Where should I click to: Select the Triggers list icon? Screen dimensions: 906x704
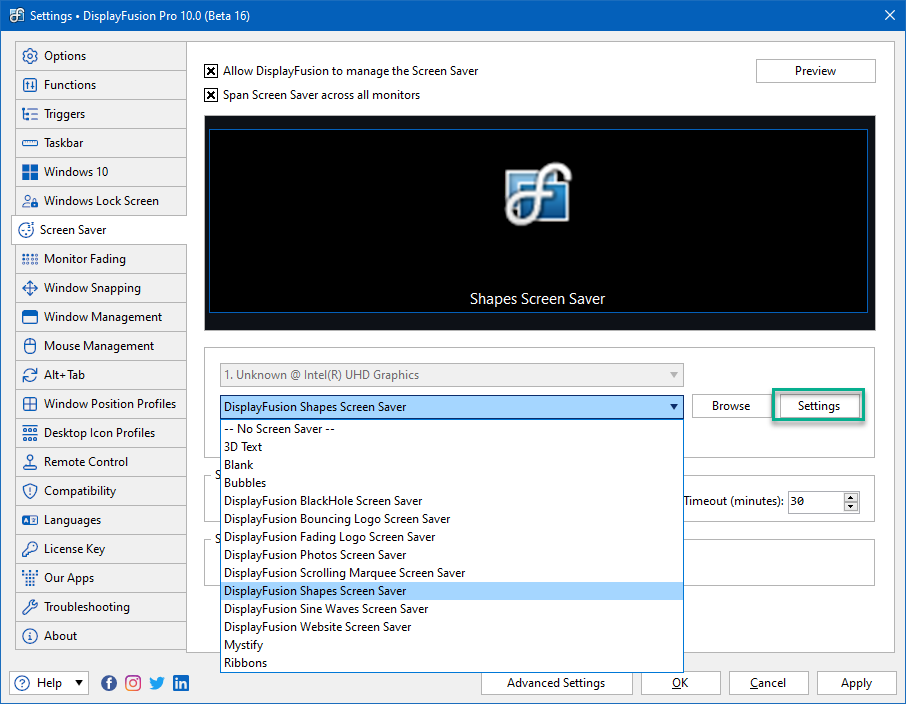point(29,114)
